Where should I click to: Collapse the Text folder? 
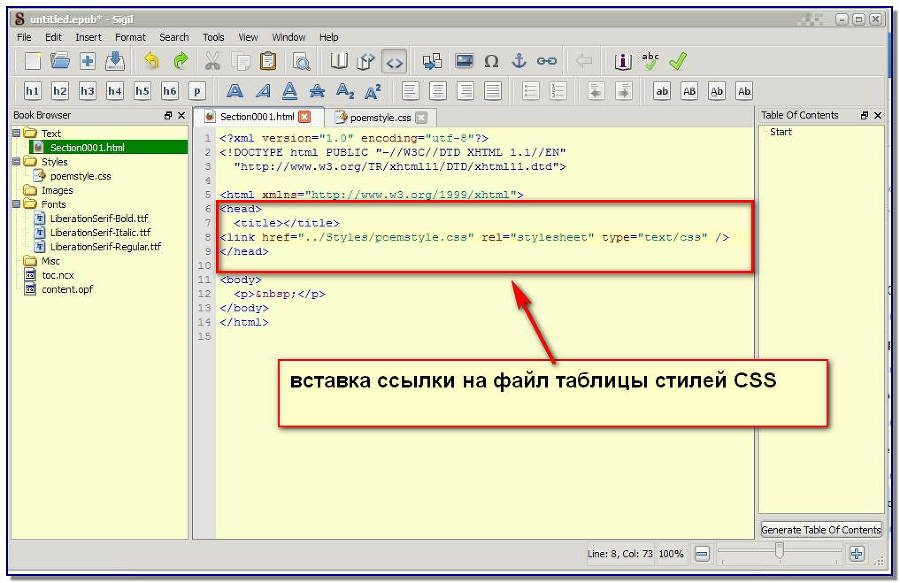click(x=16, y=133)
